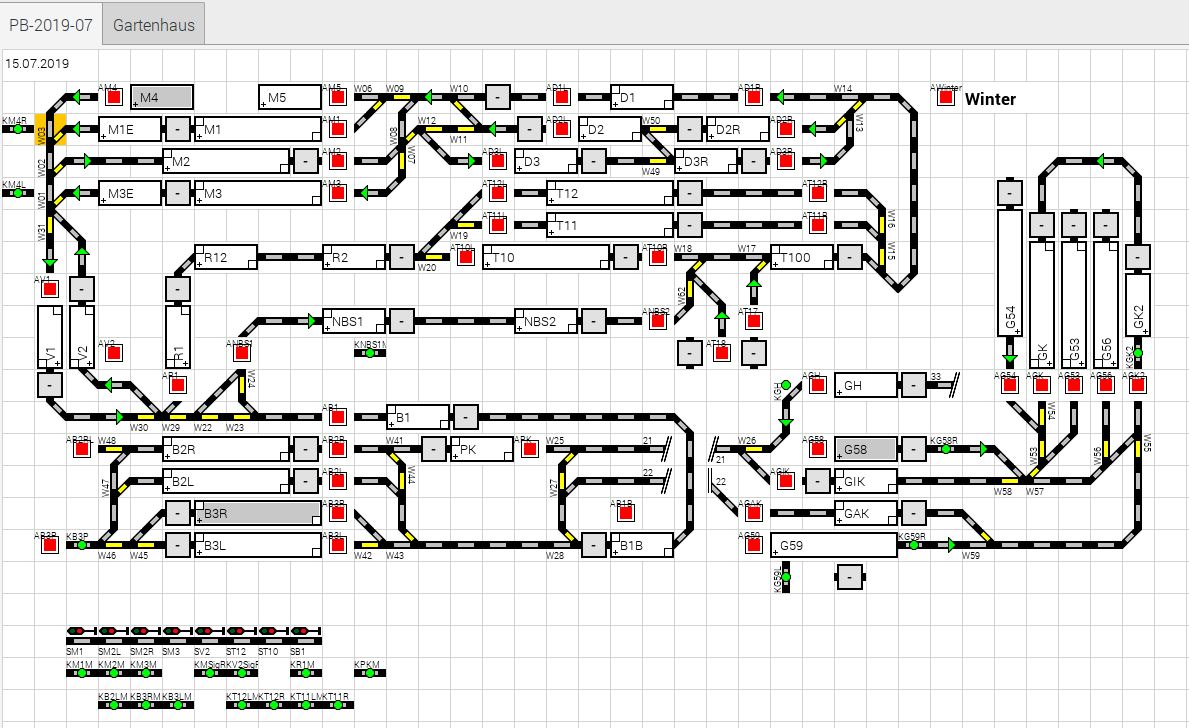This screenshot has width=1189, height=728.
Task: Toggle the red AM4 output switch
Action: point(113,98)
